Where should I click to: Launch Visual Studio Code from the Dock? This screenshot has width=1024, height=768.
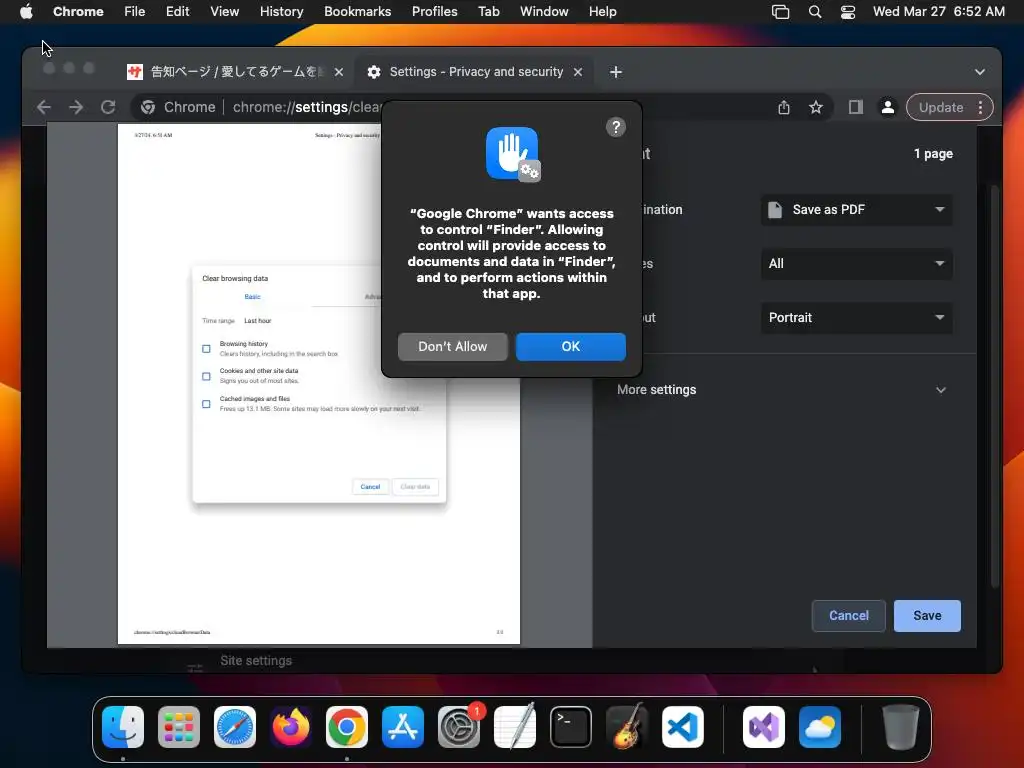(x=682, y=727)
